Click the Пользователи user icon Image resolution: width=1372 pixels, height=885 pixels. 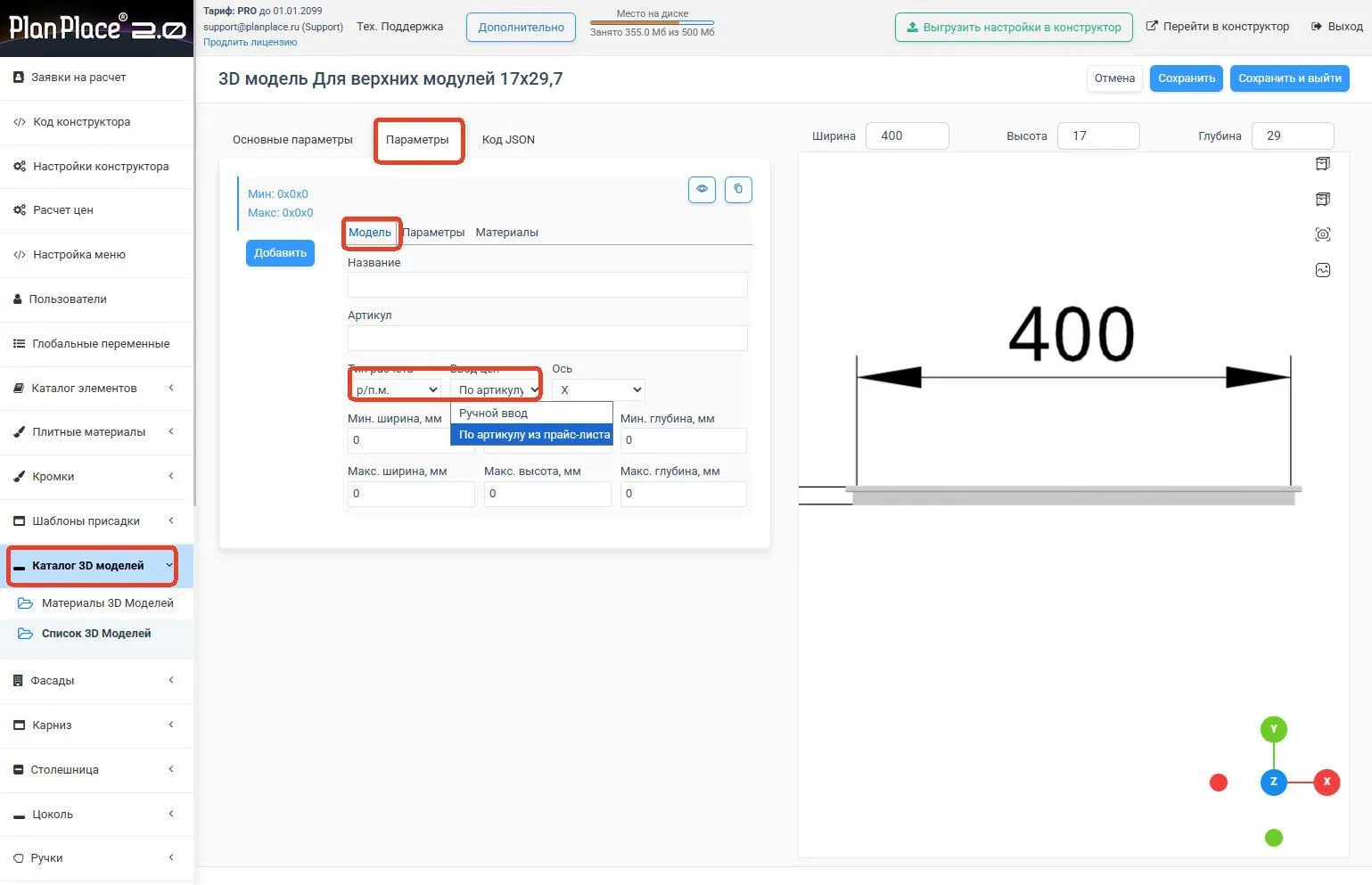(18, 299)
